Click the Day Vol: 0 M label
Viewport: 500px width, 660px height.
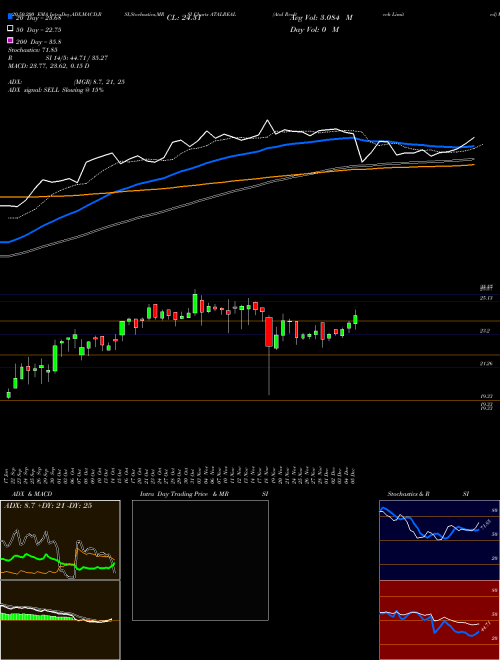point(314,29)
